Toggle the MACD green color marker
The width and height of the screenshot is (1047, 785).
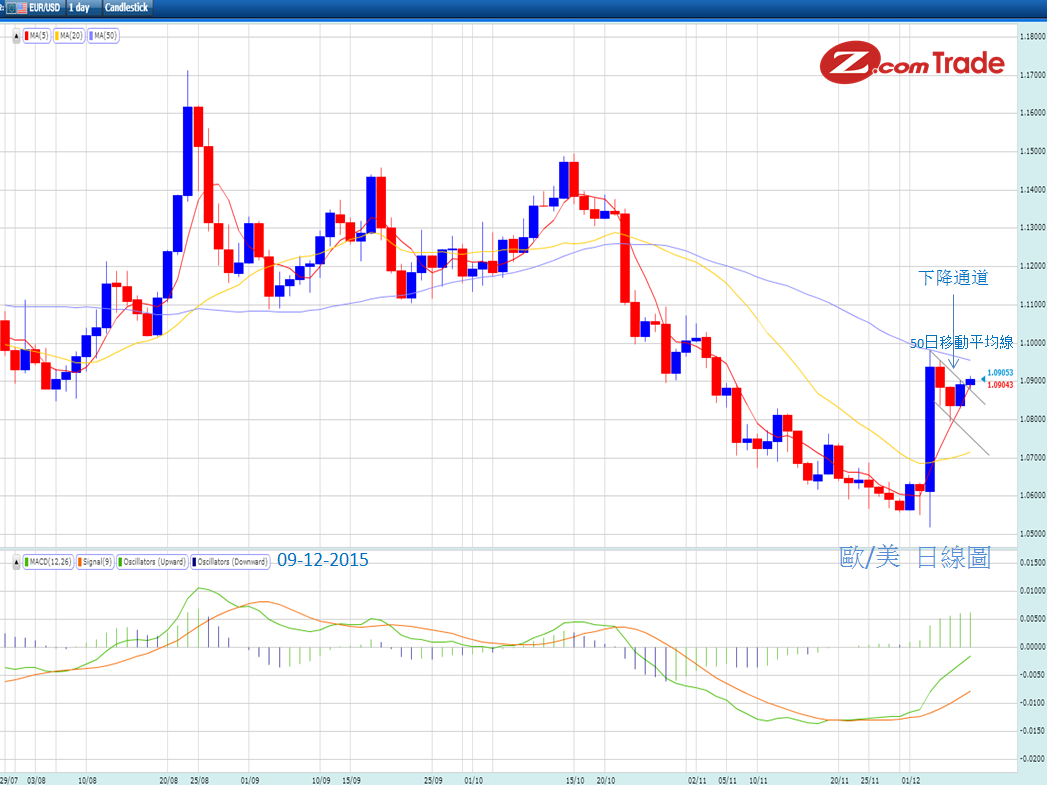[x=26, y=561]
